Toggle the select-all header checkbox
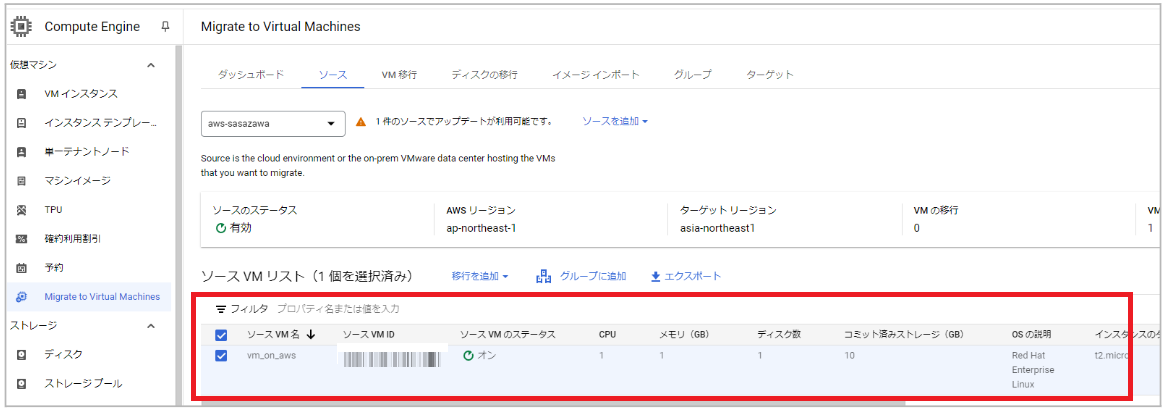The width and height of the screenshot is (1162, 413). point(221,335)
